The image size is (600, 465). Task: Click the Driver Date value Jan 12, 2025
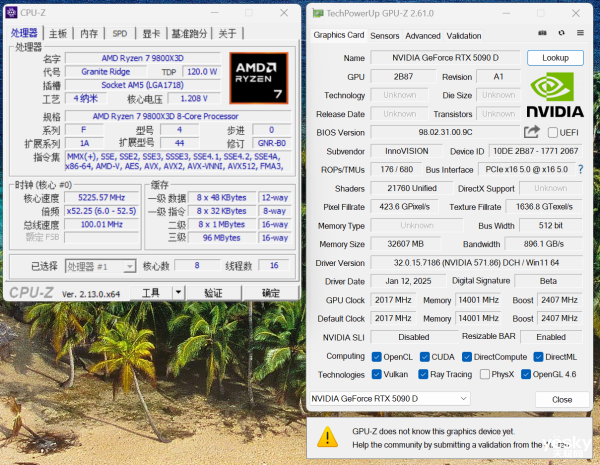tap(408, 281)
